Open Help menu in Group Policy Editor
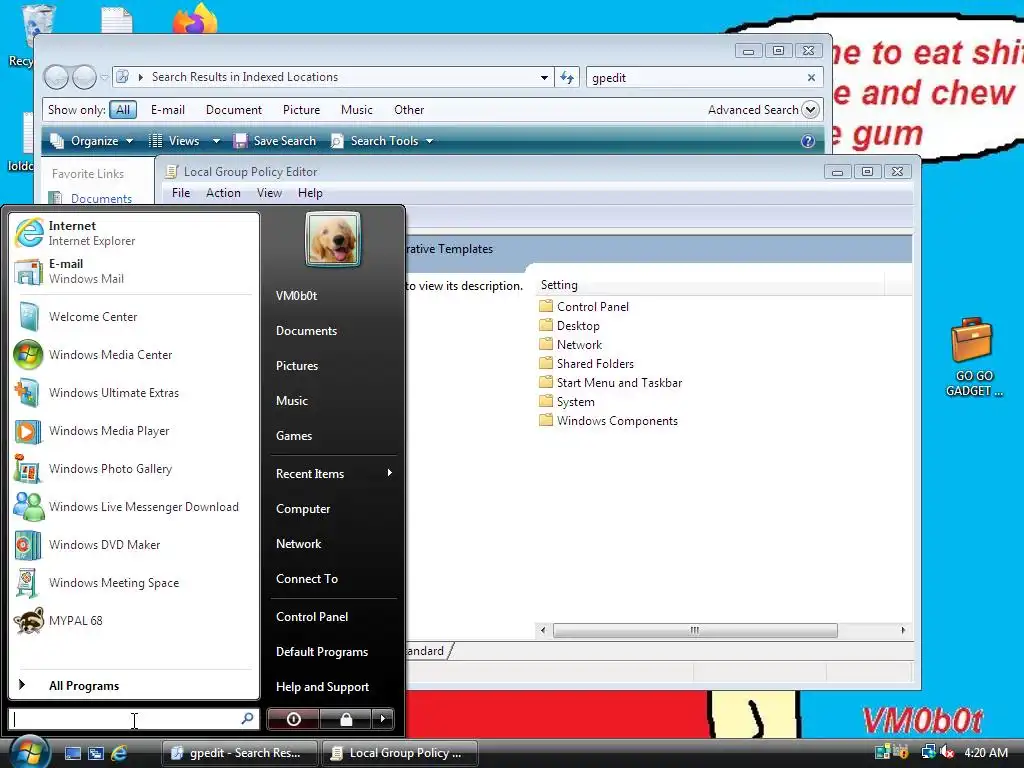 [x=310, y=193]
